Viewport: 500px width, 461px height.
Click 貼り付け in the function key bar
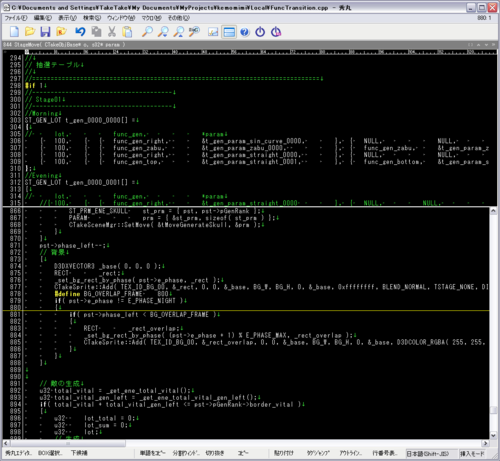[283, 453]
